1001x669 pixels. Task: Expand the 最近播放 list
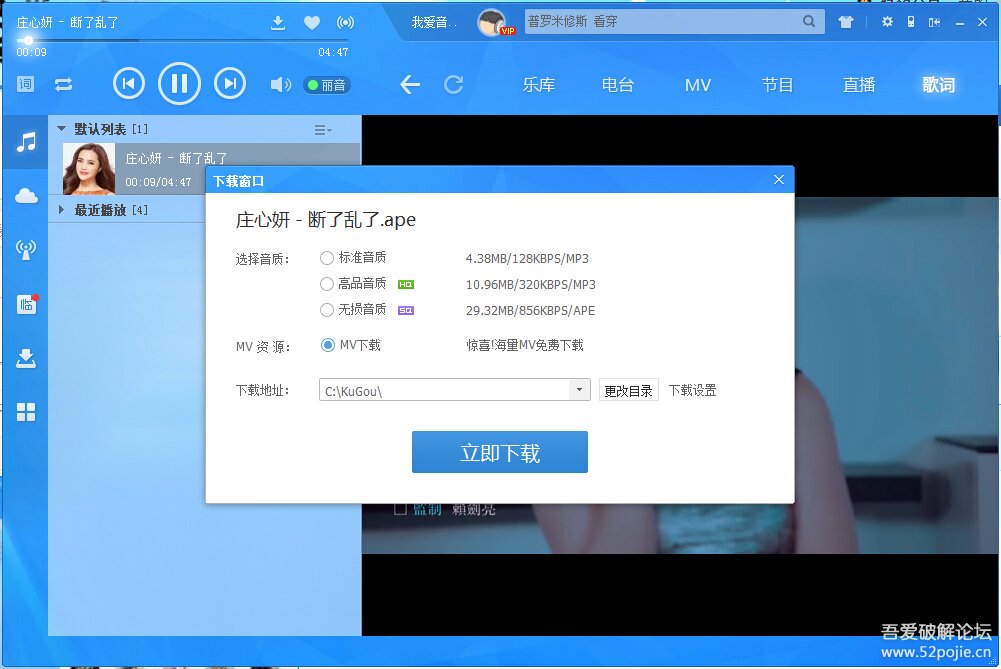point(61,209)
